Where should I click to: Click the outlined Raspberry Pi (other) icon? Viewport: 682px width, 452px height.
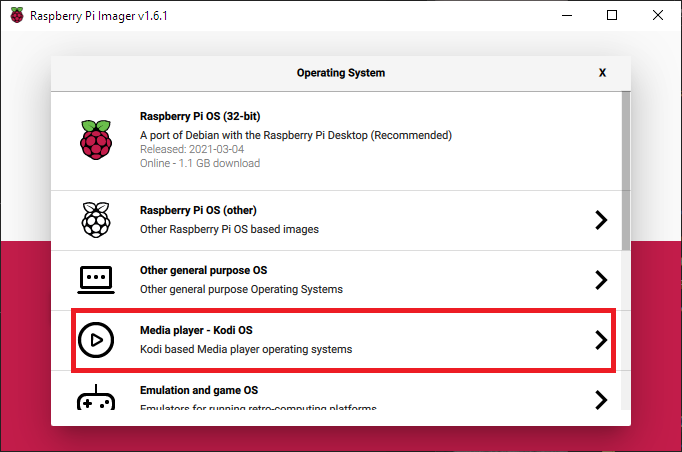(x=96, y=220)
